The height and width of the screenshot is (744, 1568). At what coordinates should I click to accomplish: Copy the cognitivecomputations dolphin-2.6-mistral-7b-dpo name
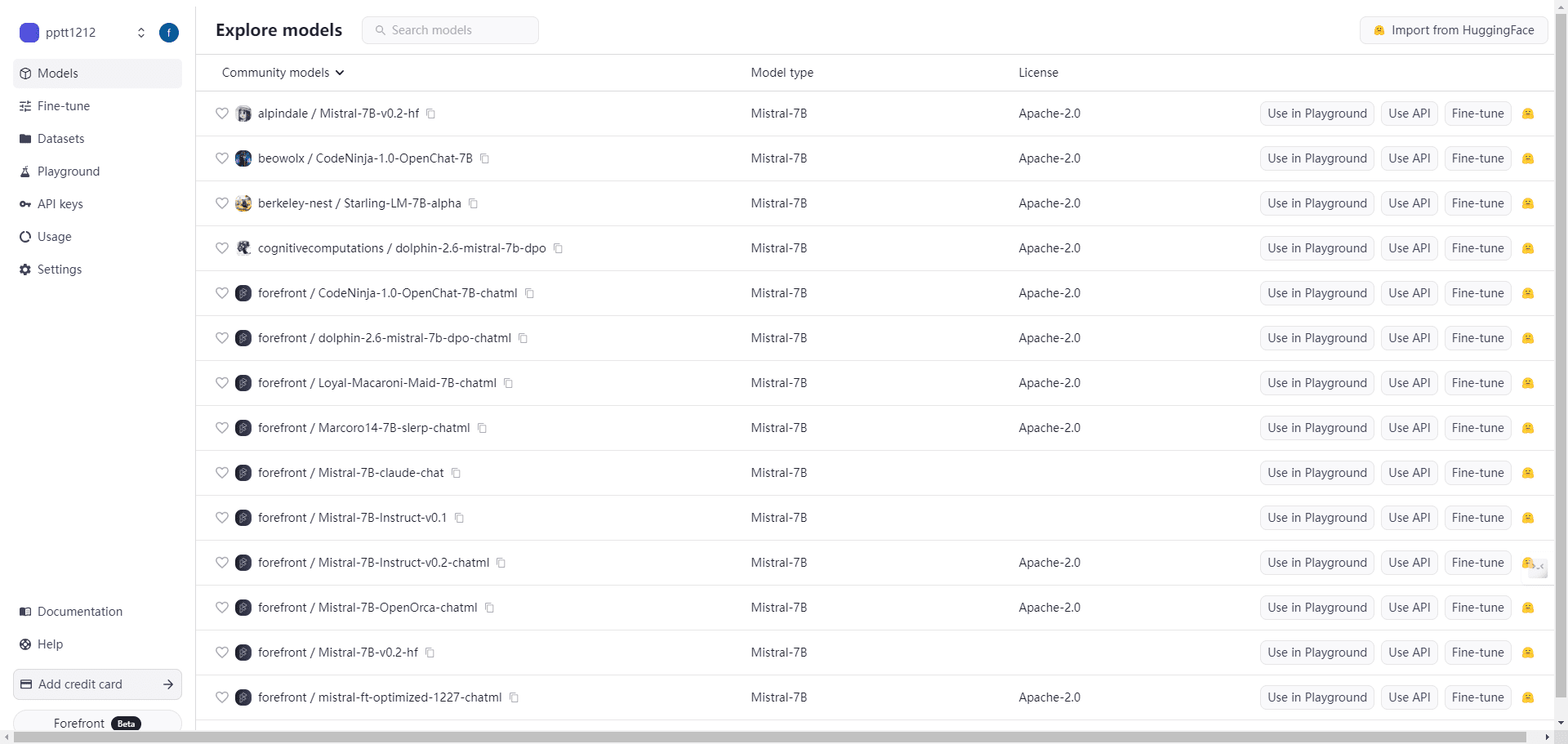pyautogui.click(x=558, y=248)
